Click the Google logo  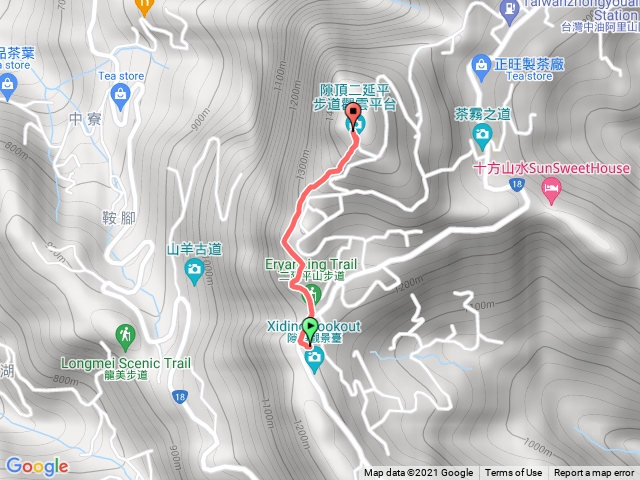[37, 467]
